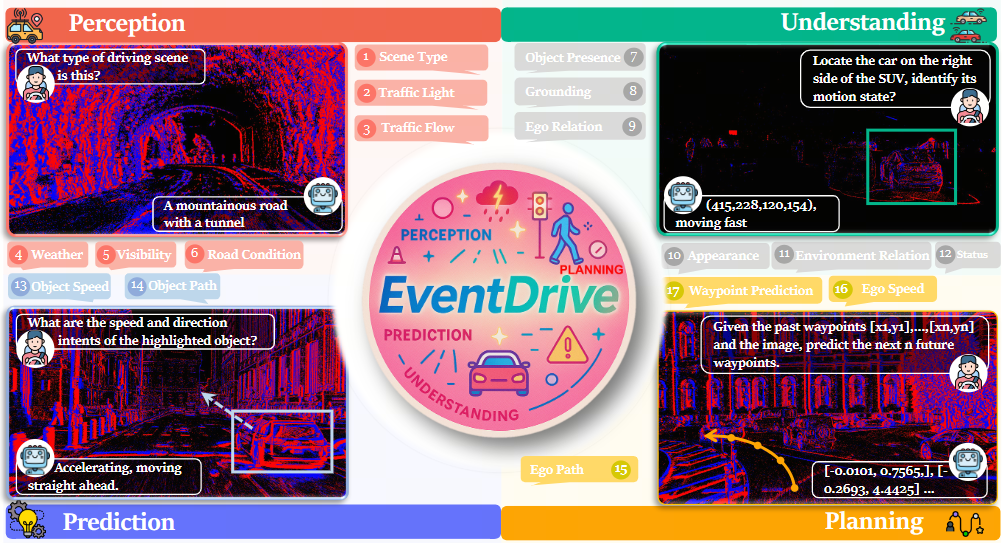
Task: Click the PERCEPTION word inside the circular logo
Action: pyautogui.click(x=446, y=234)
